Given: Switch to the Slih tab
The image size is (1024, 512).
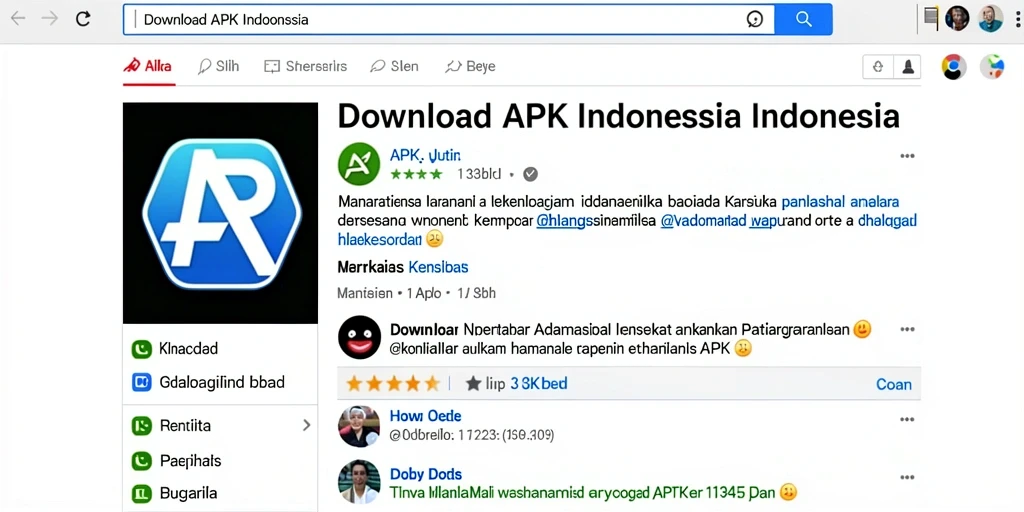Looking at the screenshot, I should pyautogui.click(x=219, y=66).
